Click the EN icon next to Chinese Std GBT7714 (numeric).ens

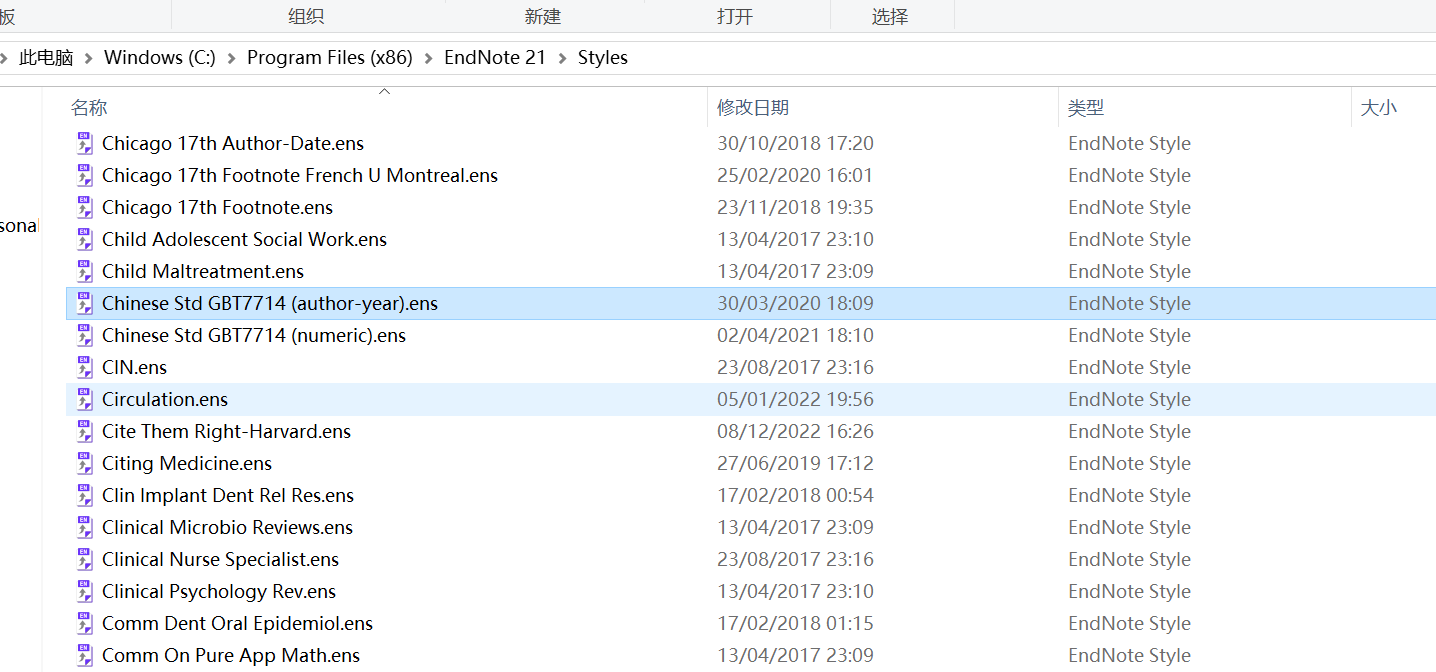(x=84, y=335)
